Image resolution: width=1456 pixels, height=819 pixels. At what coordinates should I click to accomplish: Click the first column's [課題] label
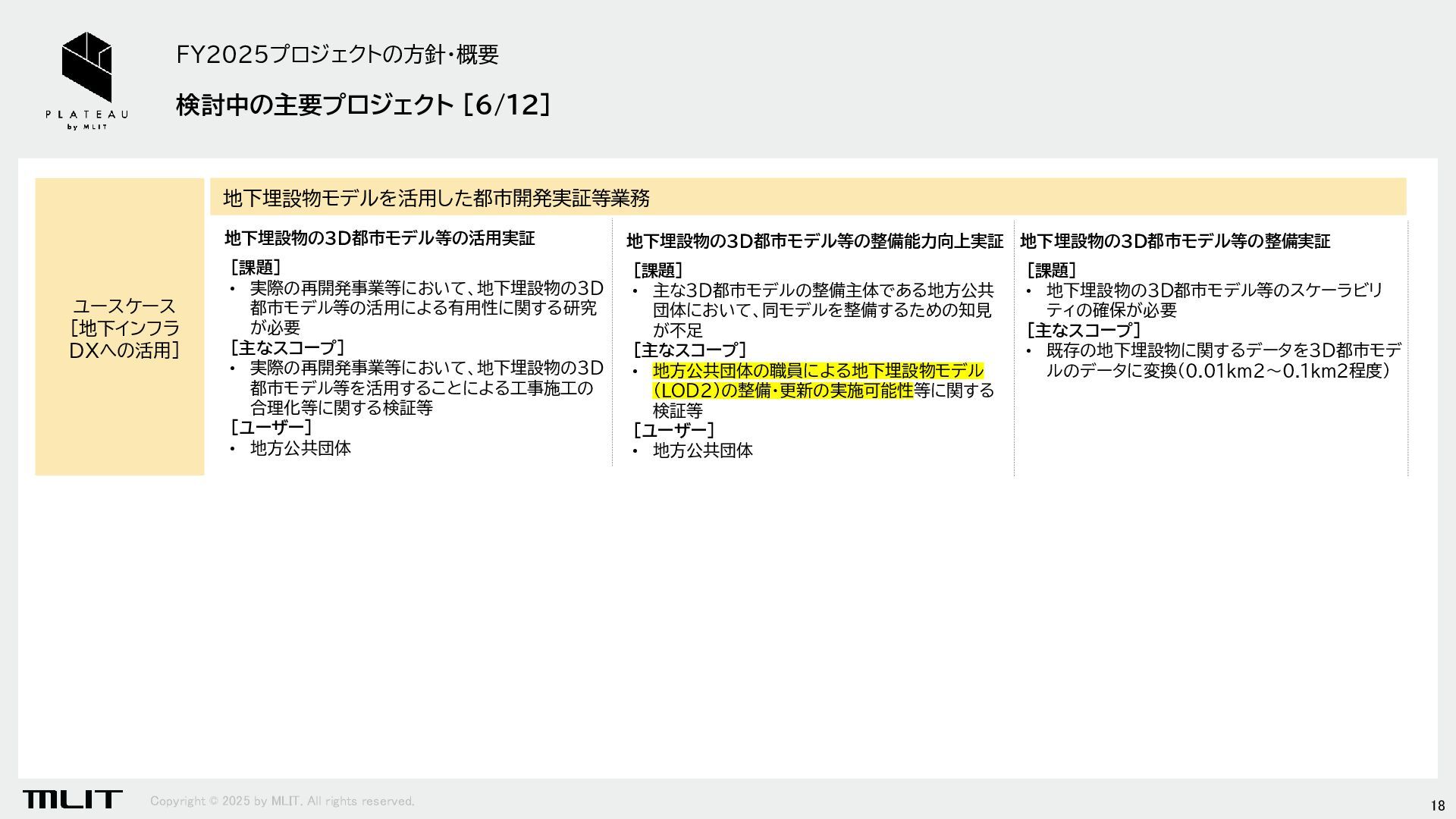pyautogui.click(x=256, y=268)
